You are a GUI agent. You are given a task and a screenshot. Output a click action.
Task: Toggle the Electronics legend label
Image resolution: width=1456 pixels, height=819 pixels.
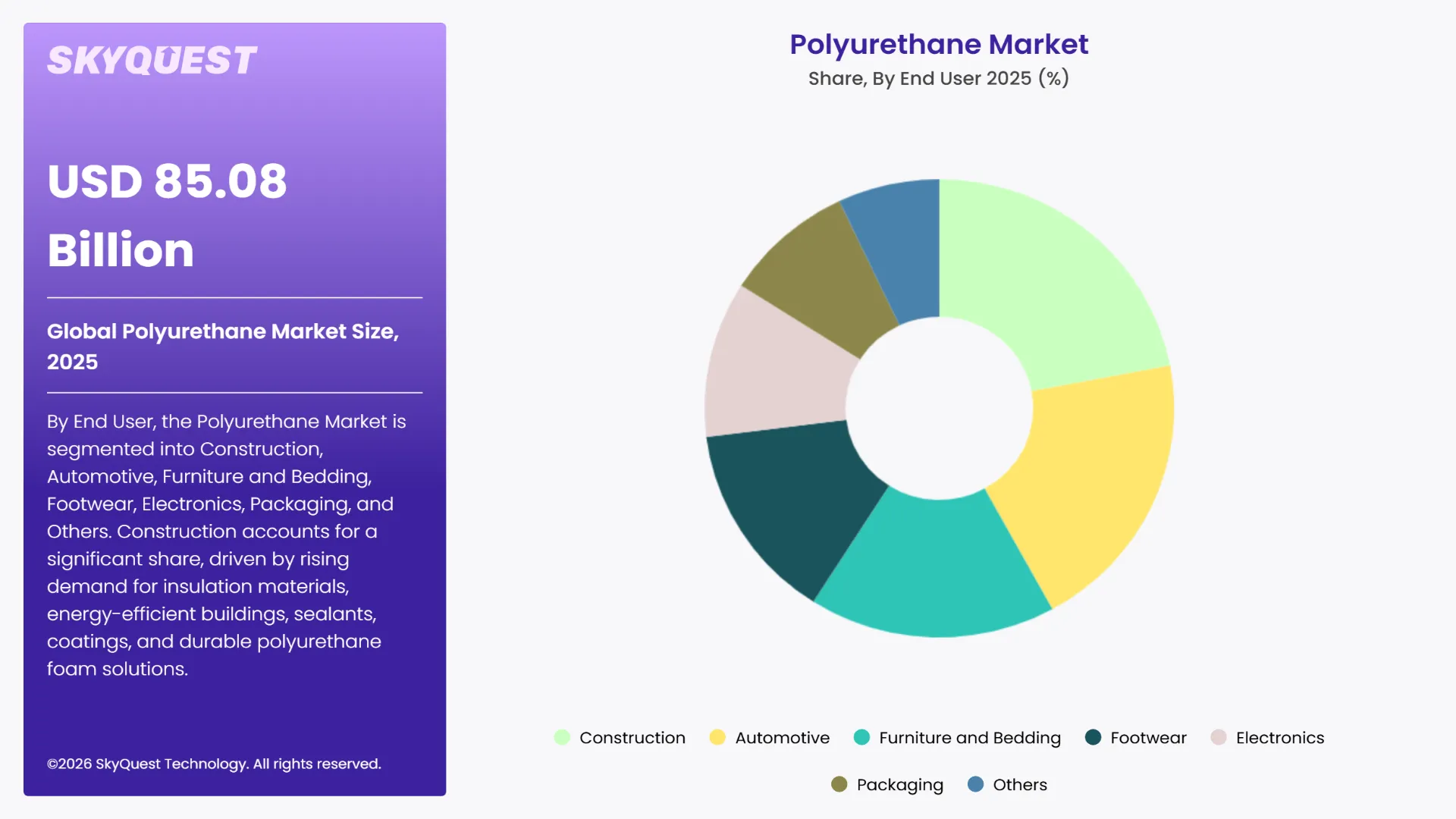coord(1280,738)
